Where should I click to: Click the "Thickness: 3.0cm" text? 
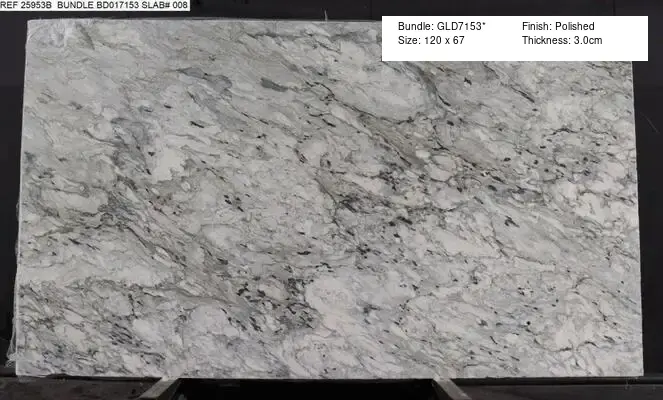tap(562, 40)
